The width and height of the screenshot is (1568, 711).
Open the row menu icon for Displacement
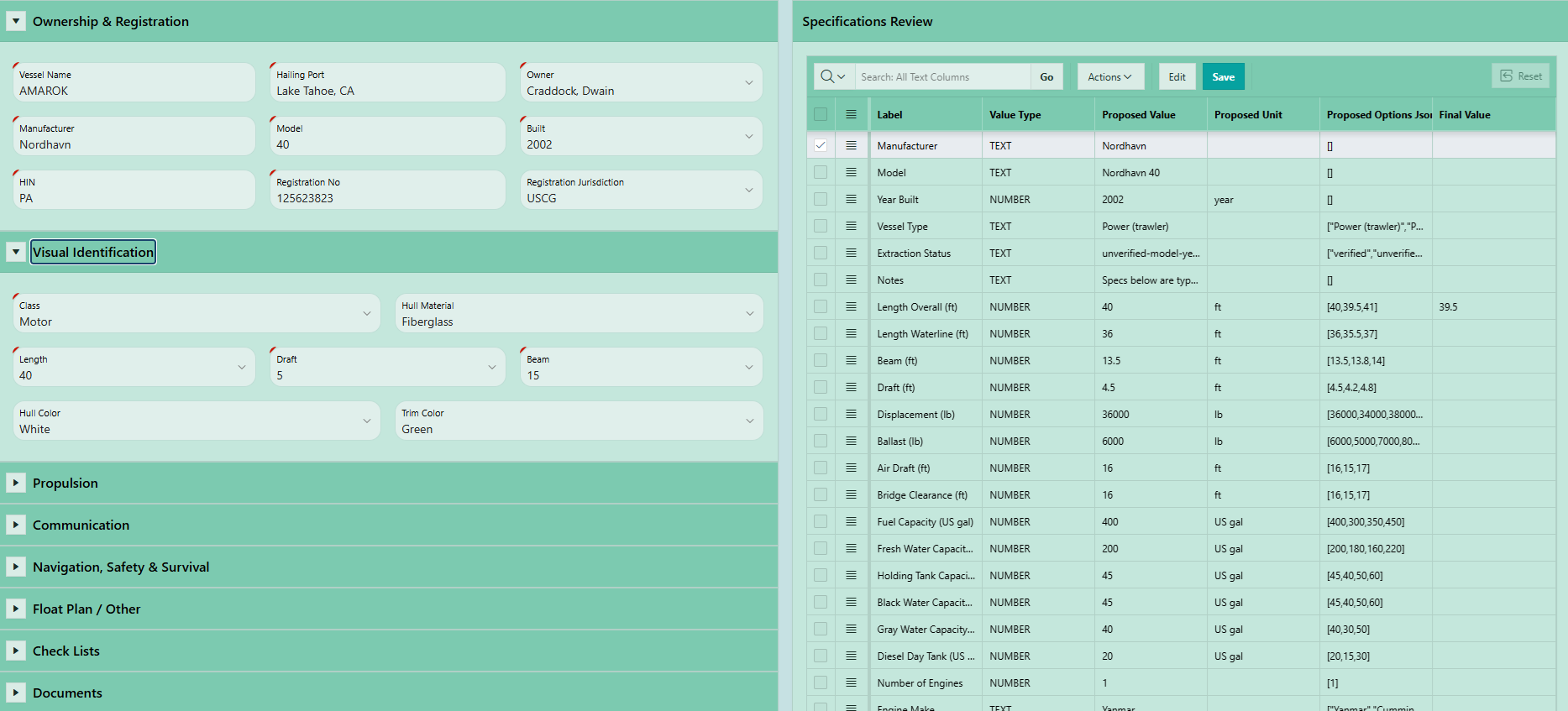point(851,414)
